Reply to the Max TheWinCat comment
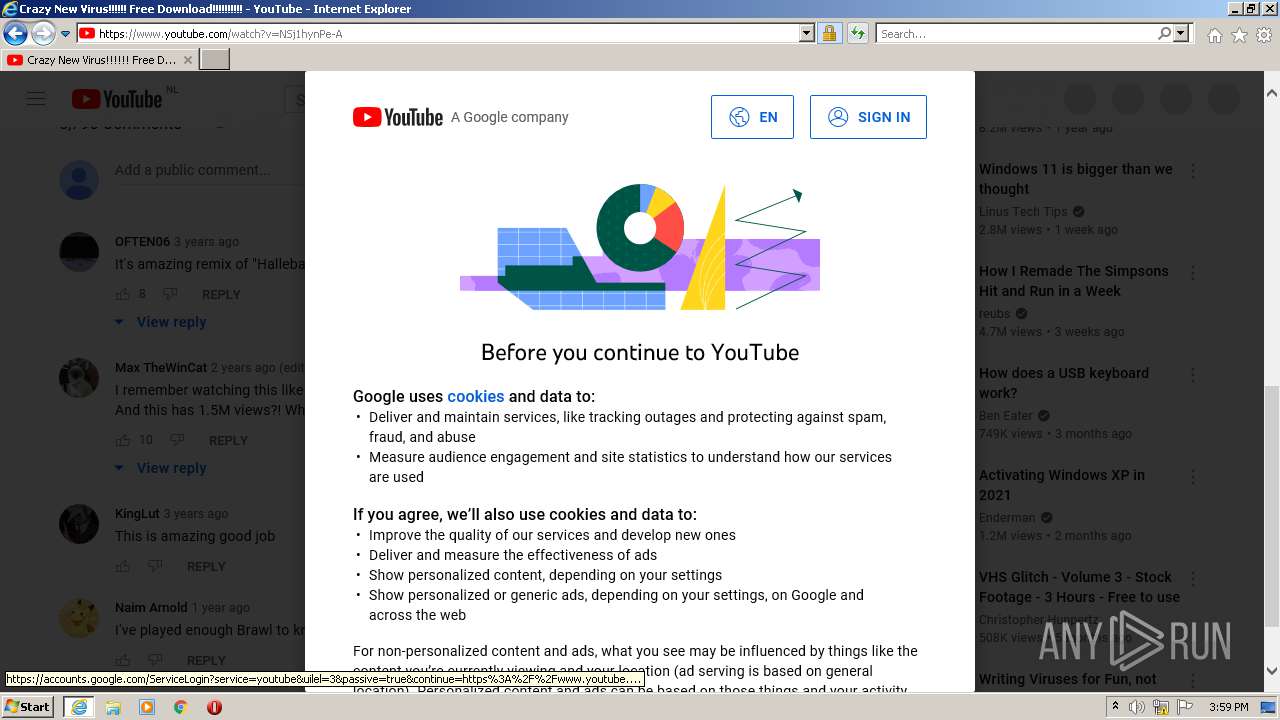Screen dimensions: 1280x720 [228, 441]
